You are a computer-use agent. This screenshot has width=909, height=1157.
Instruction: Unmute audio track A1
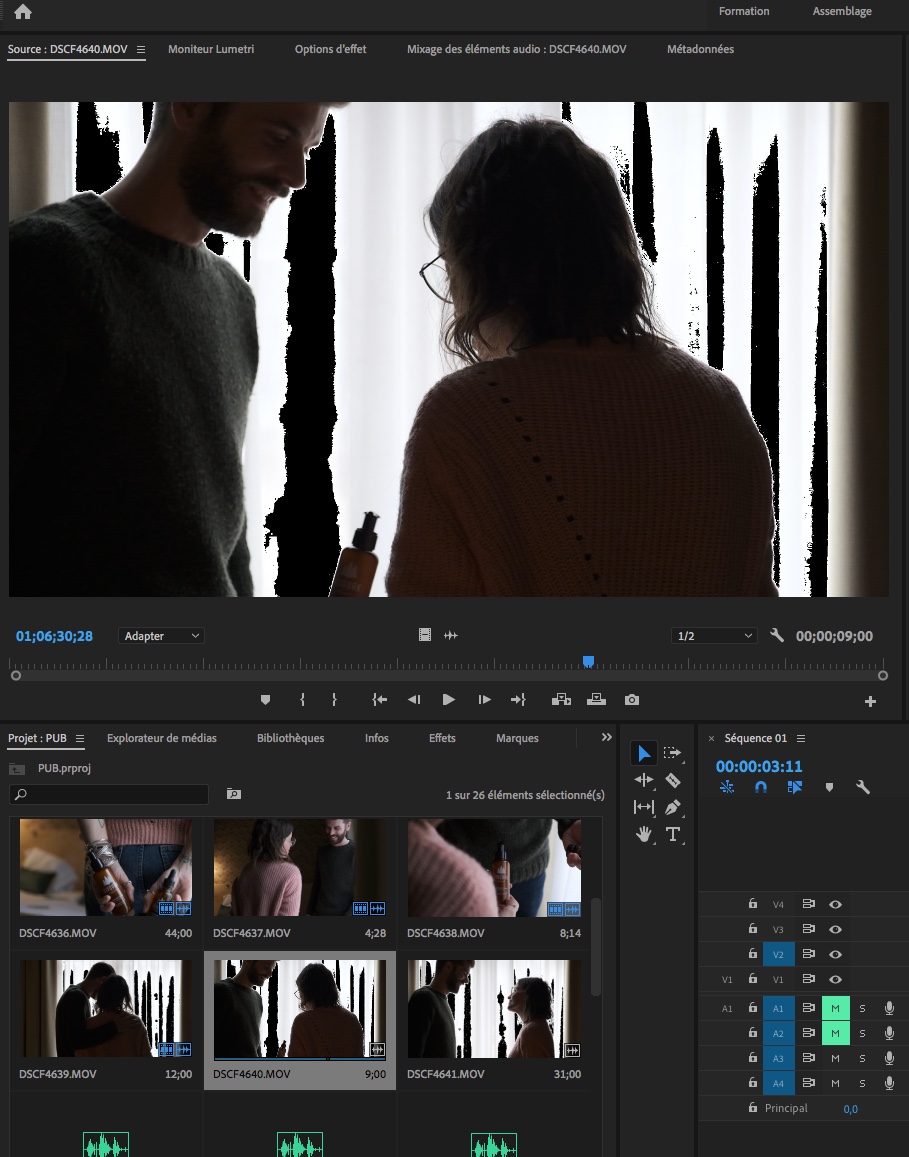[835, 1008]
